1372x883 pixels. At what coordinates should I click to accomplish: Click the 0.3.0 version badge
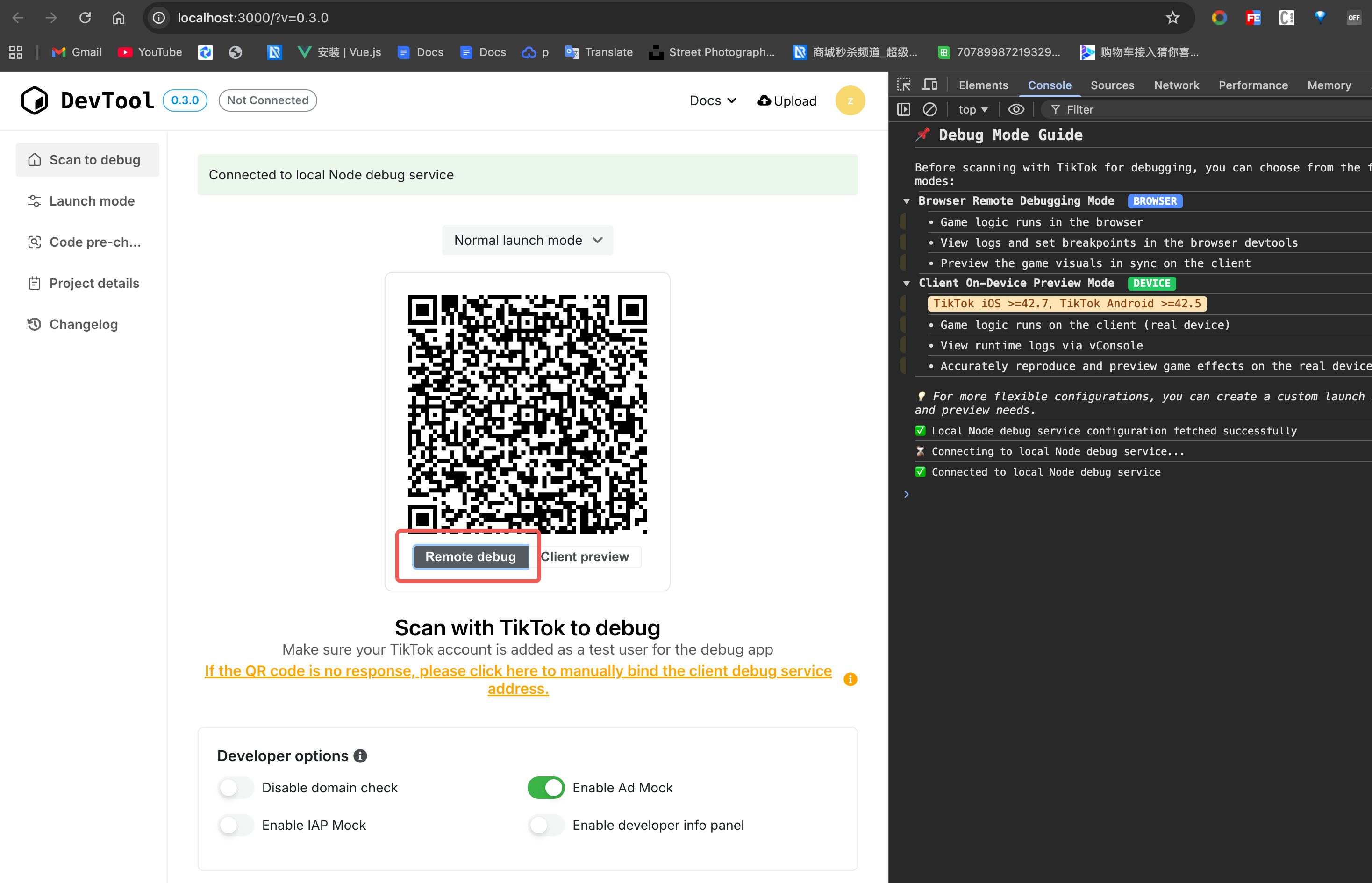pos(185,100)
